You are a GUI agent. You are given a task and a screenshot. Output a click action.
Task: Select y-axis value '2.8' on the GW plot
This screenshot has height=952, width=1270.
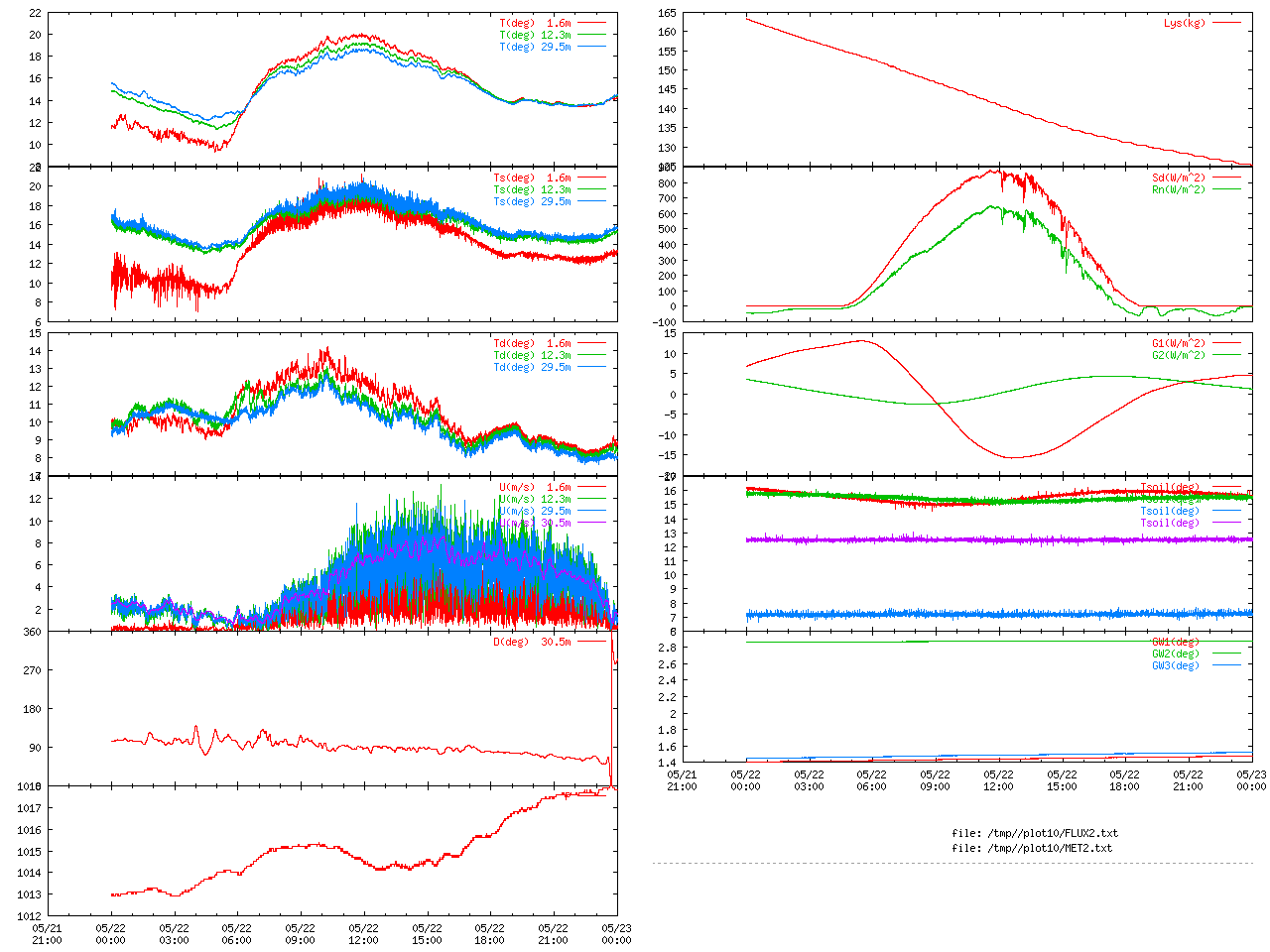point(667,649)
